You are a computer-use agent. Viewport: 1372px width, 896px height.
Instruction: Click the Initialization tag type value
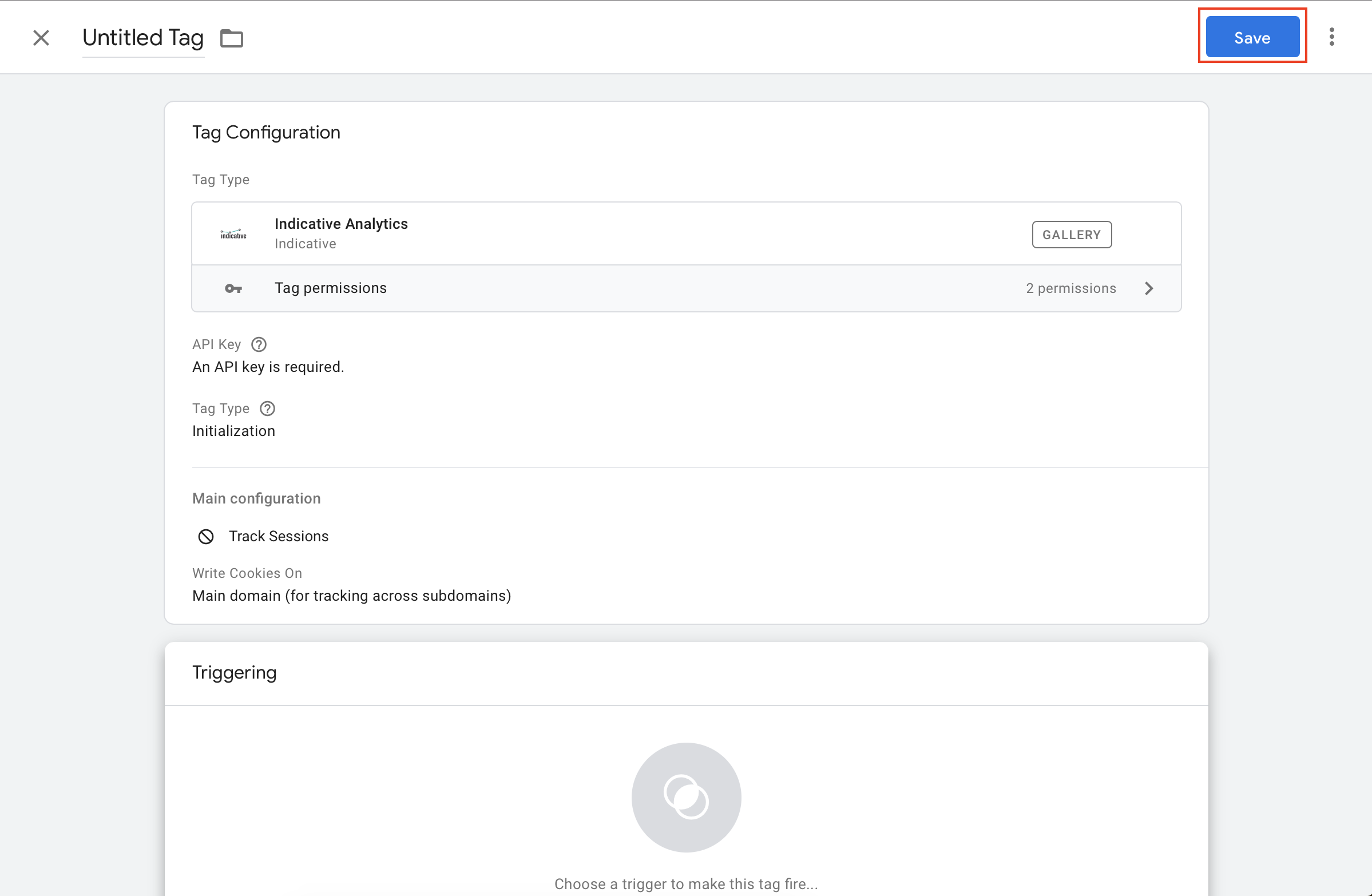(x=233, y=430)
